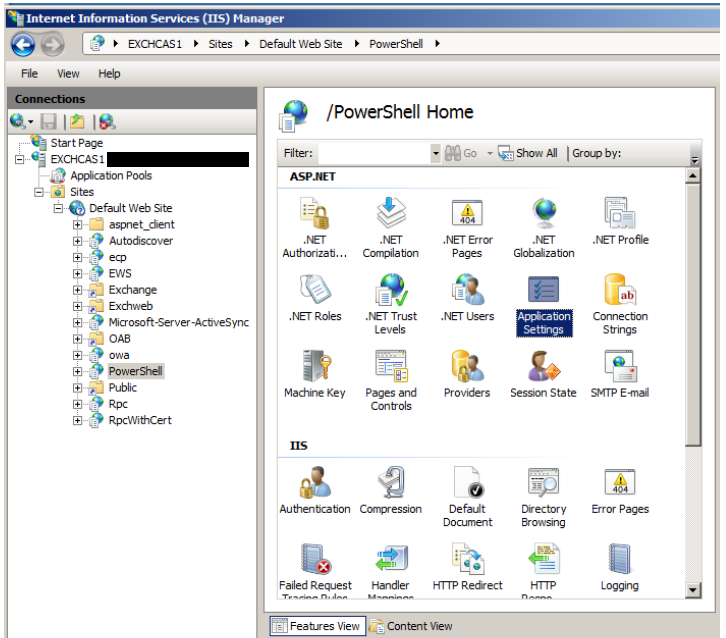Click the Save icon in Connections toolbar

tap(49, 122)
